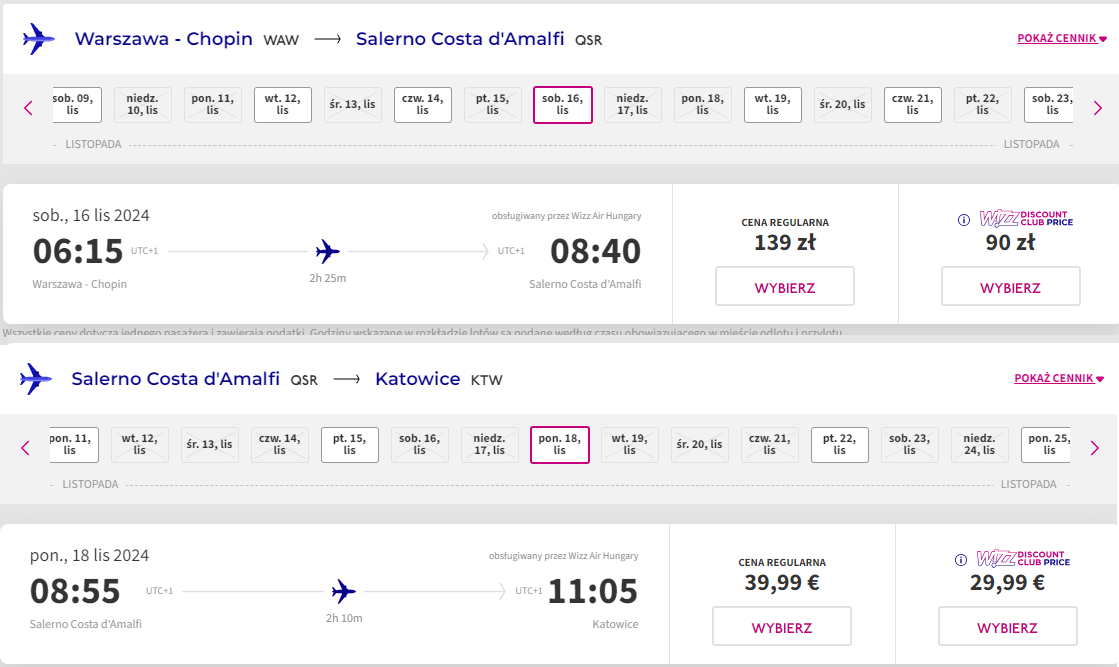Select the pt. 15, lis return date
The image size is (1119, 667).
(x=350, y=444)
